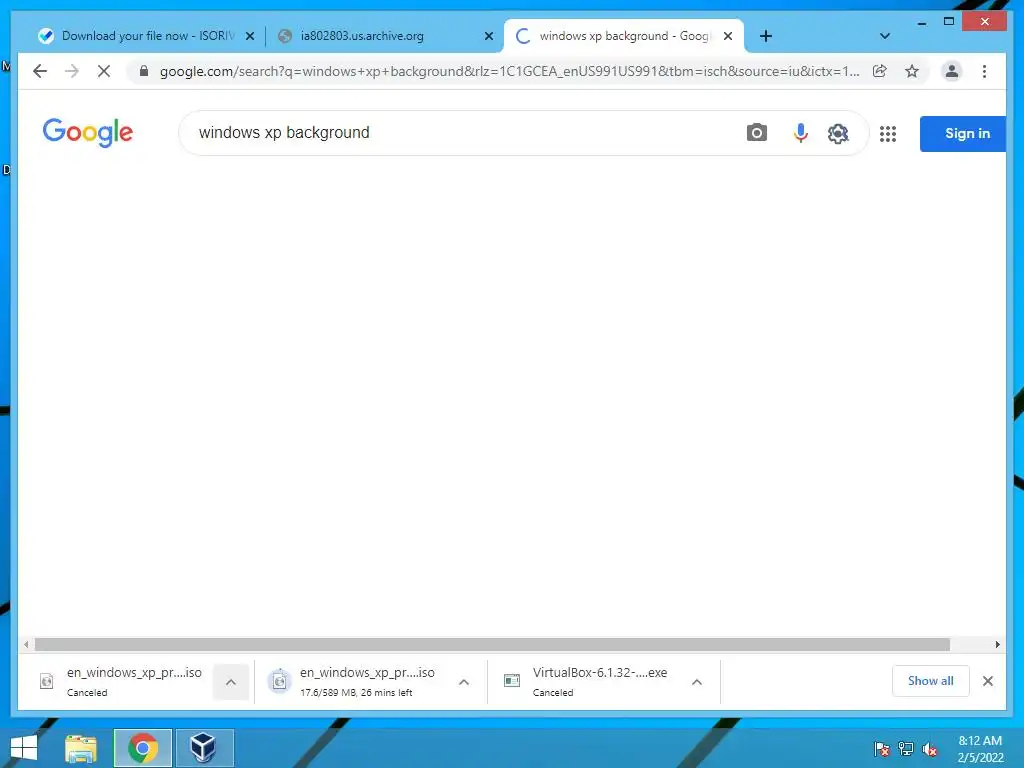Search by image camera icon
Image resolution: width=1024 pixels, height=768 pixels.
[x=756, y=133]
